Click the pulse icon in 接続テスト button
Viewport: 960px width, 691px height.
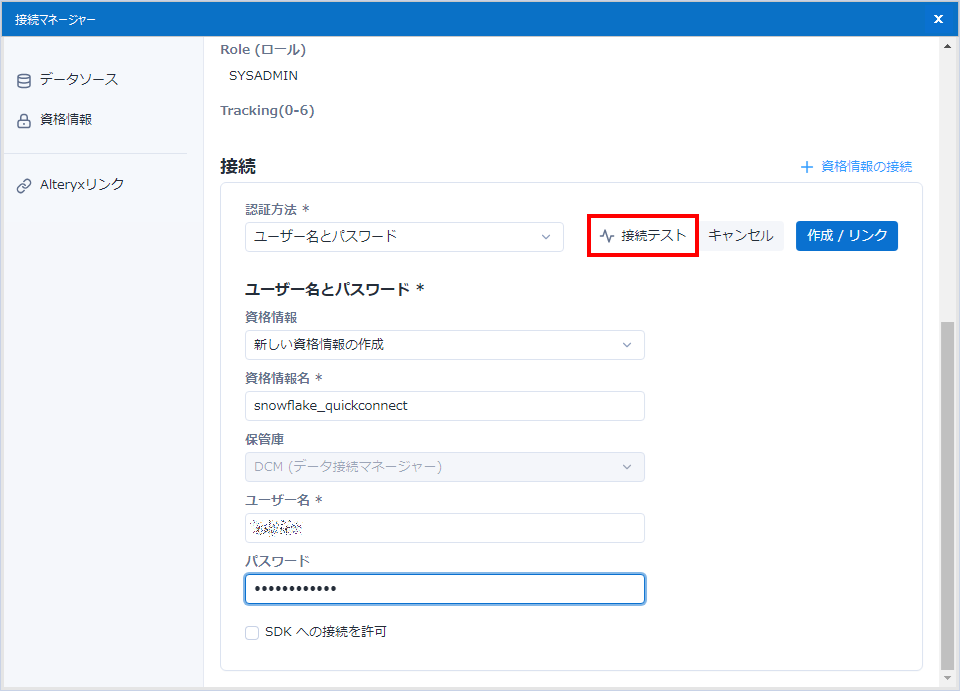607,237
